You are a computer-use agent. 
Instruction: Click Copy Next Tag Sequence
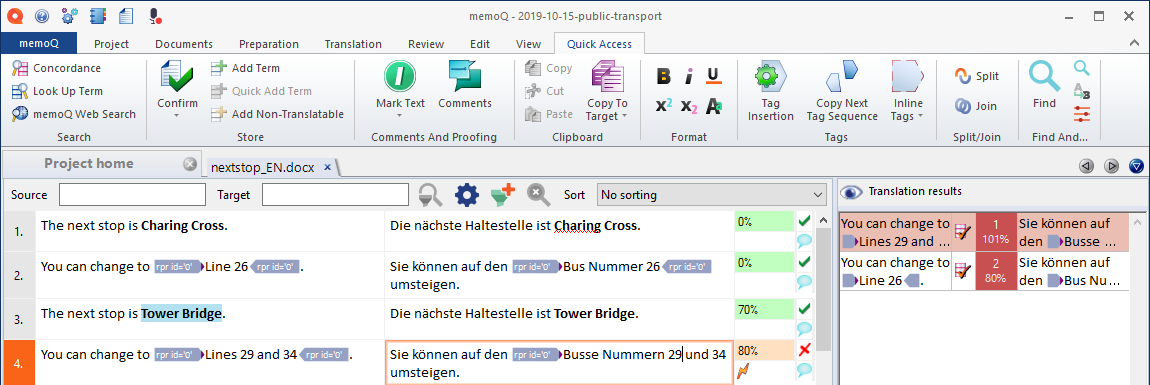(x=842, y=90)
